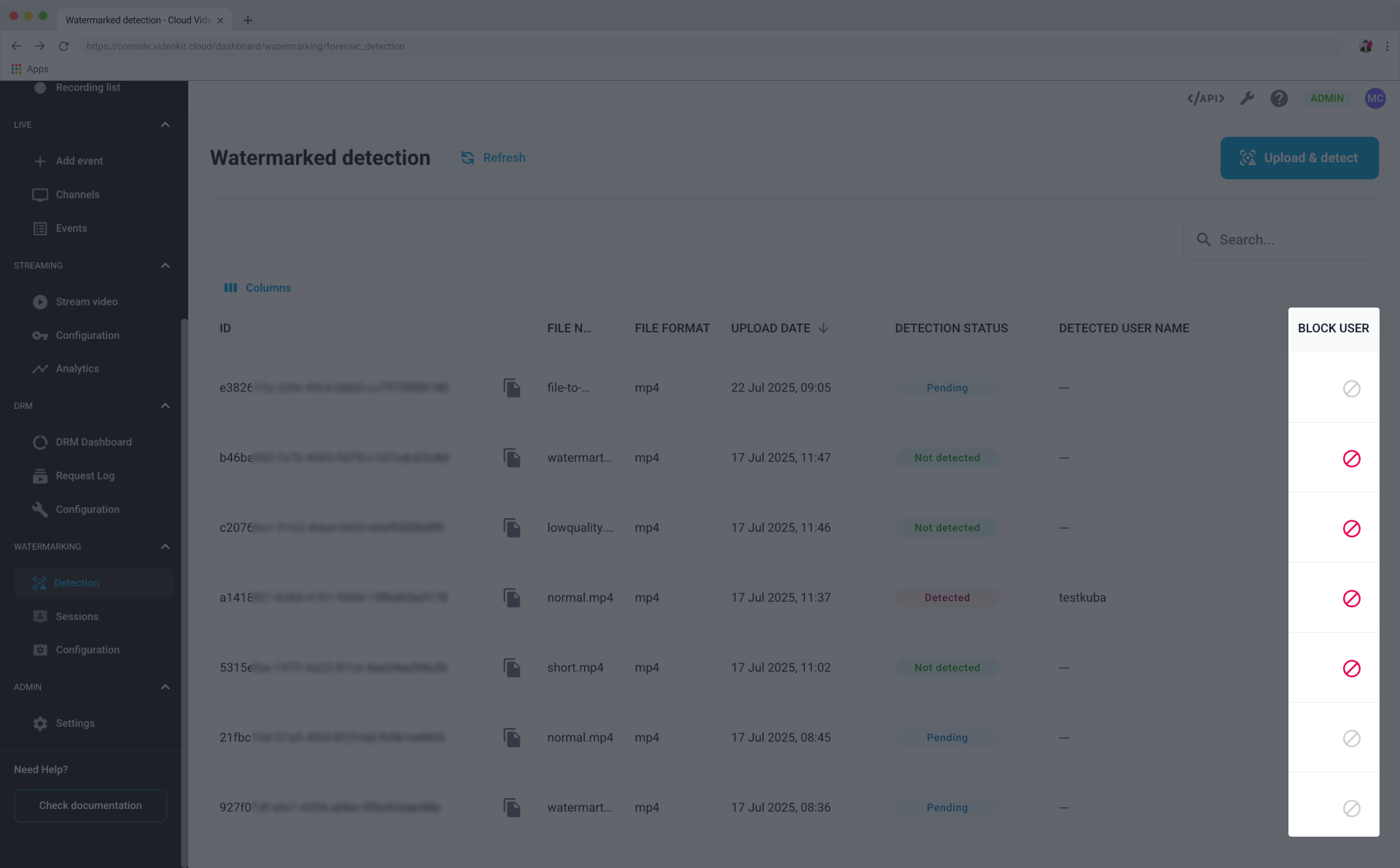The image size is (1400, 868).
Task: Open the MC user avatar menu
Action: (1375, 98)
